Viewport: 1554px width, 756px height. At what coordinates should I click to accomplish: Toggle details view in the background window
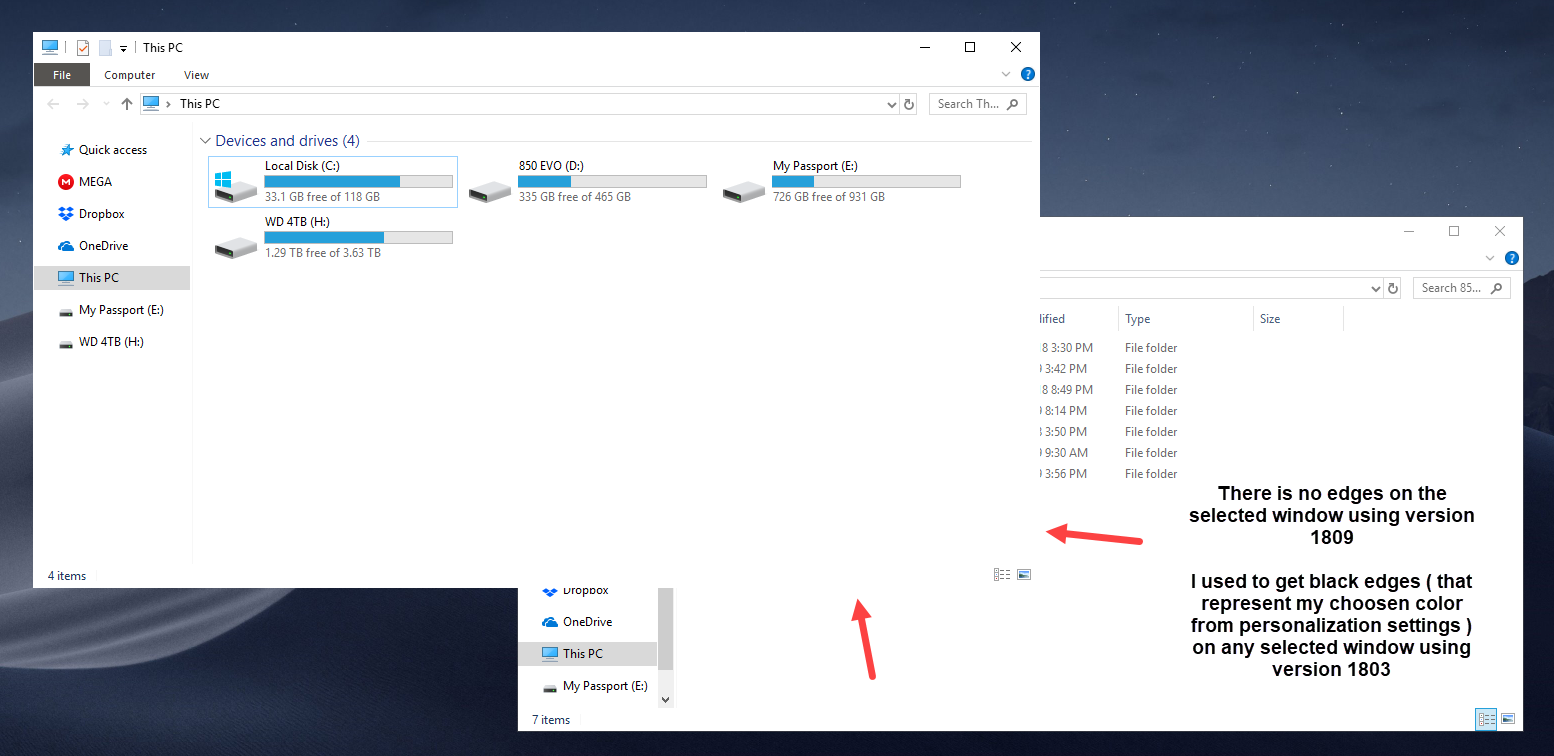1486,719
